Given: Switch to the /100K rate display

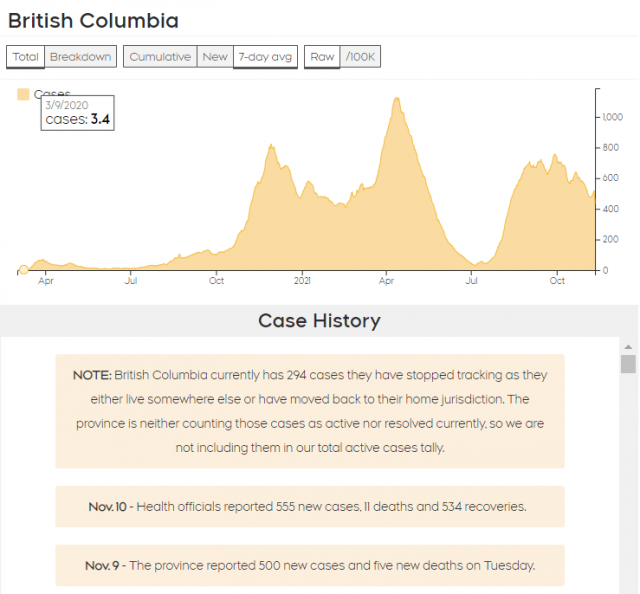Looking at the screenshot, I should click(360, 57).
